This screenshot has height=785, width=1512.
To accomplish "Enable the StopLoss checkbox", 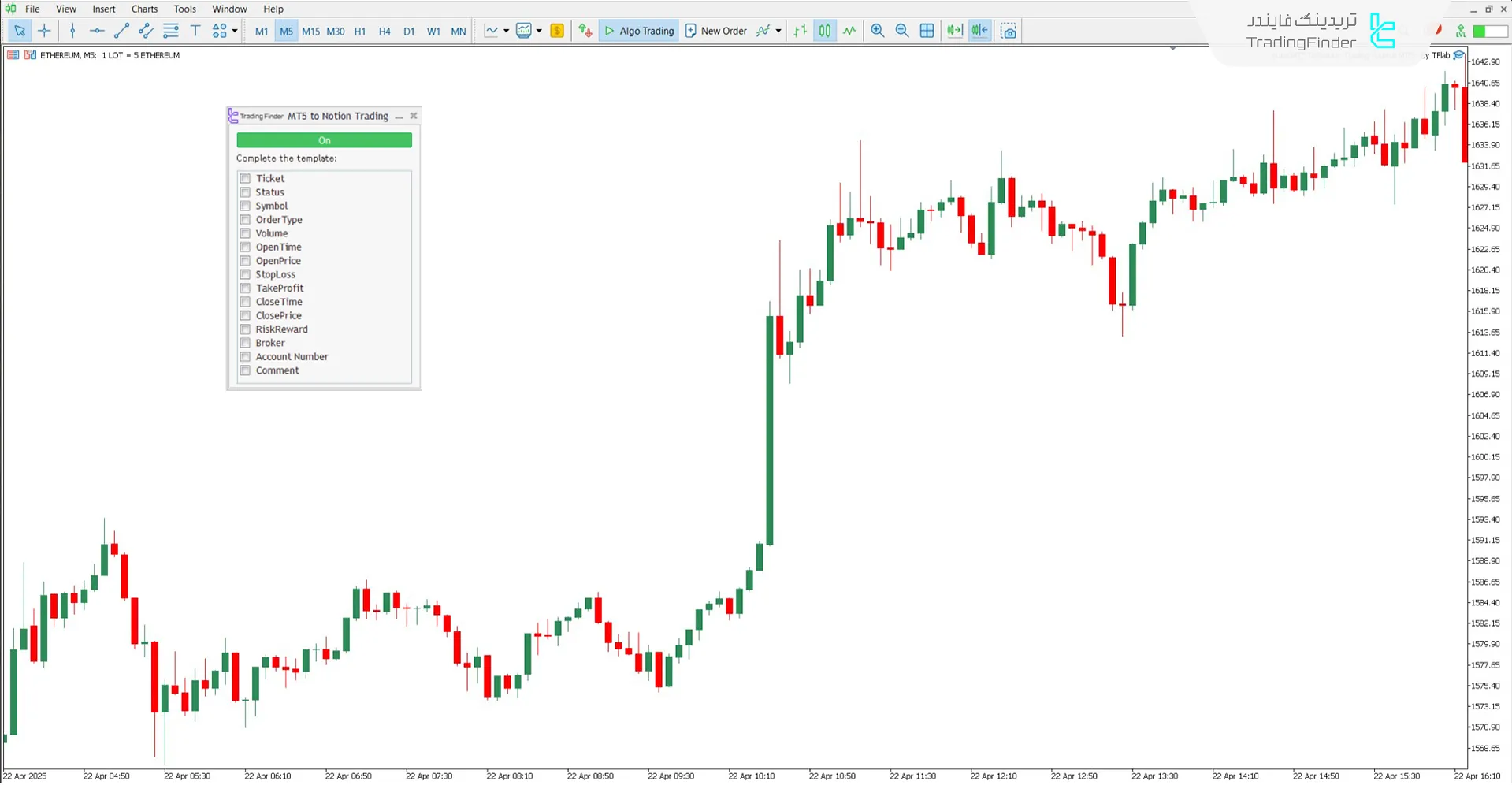I will coord(245,275).
